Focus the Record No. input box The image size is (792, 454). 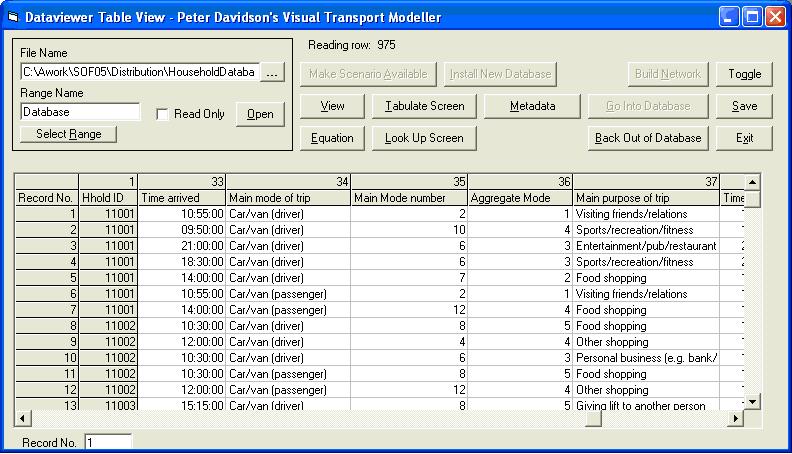(x=108, y=442)
